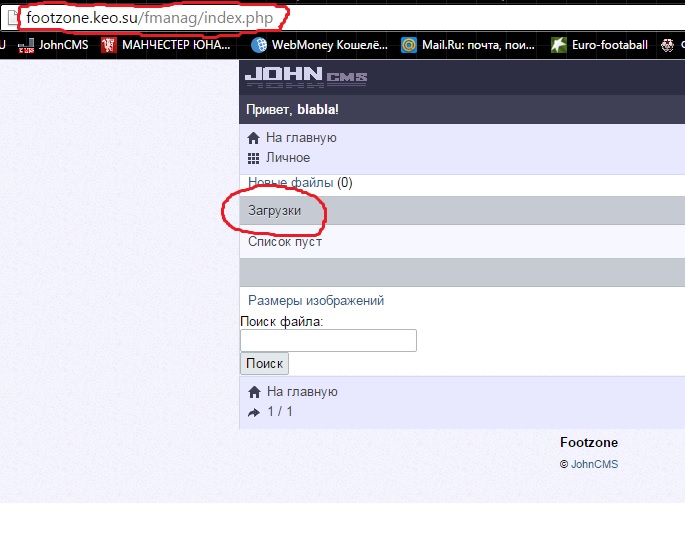Click the Euro-footaball bookmark favicon
Viewport: 685px width, 545px height.
(559, 45)
